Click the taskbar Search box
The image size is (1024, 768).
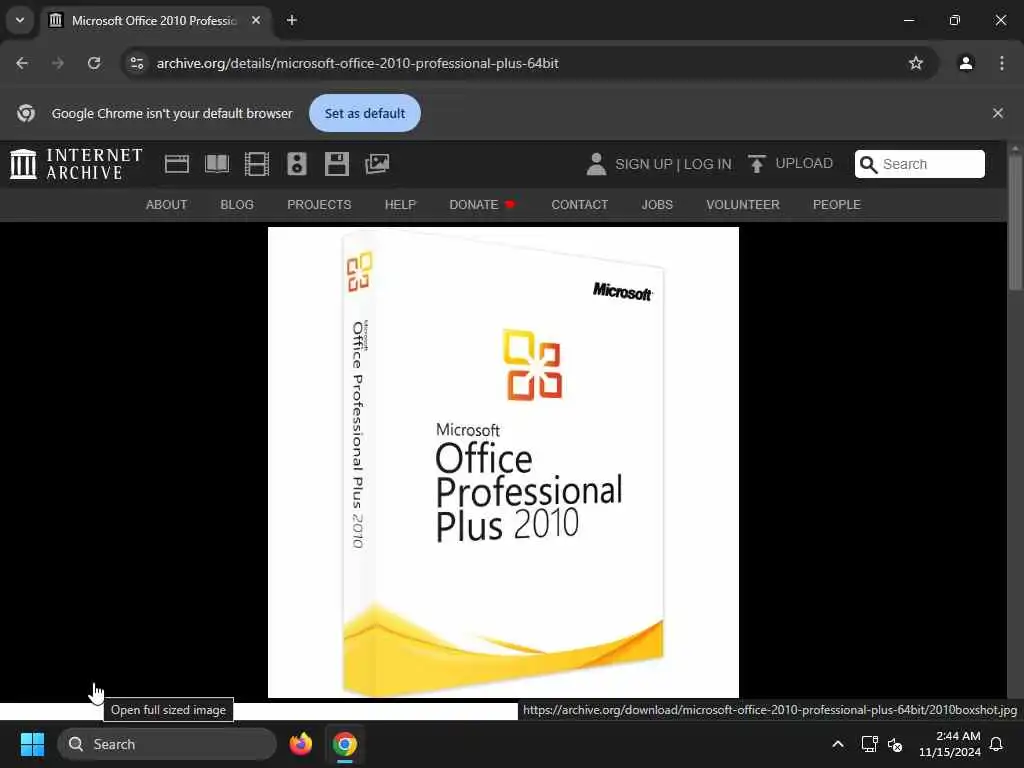(167, 744)
